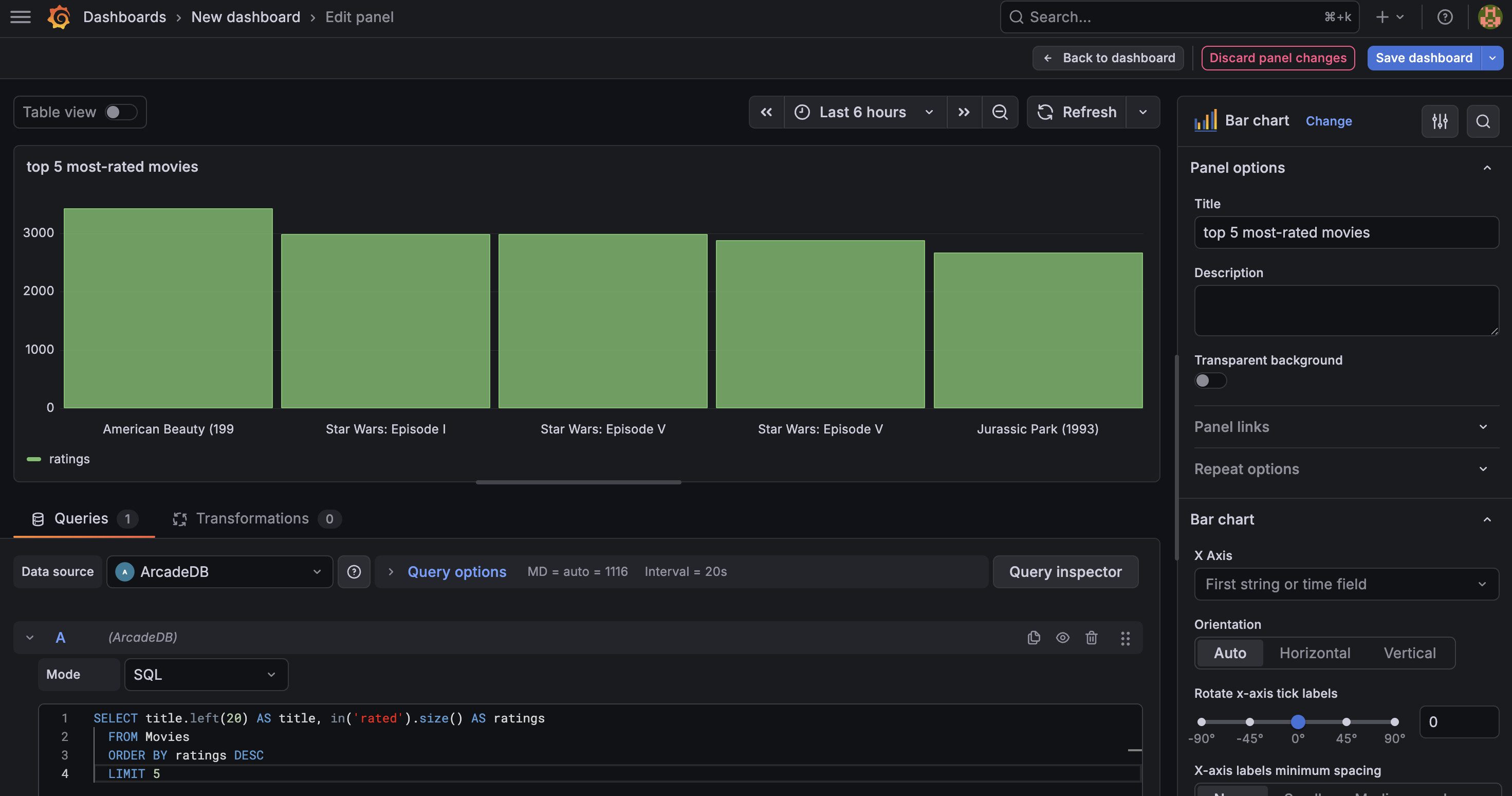Click the Grafana logo home icon
1512x796 pixels.
tap(59, 17)
